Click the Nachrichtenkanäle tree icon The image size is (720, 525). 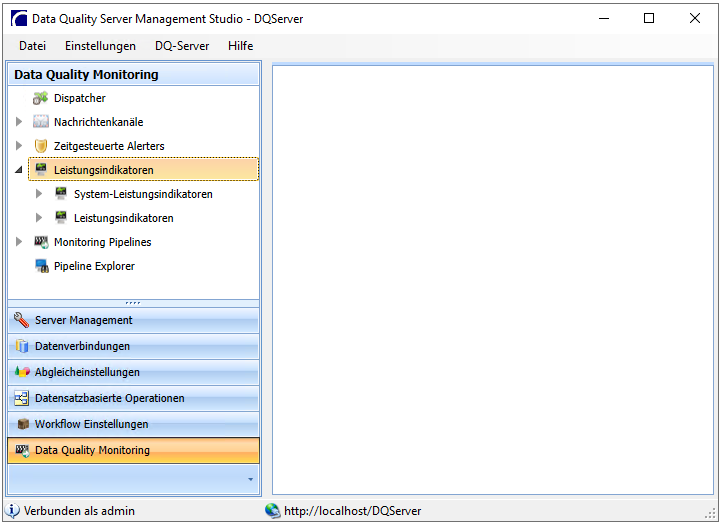click(40, 122)
